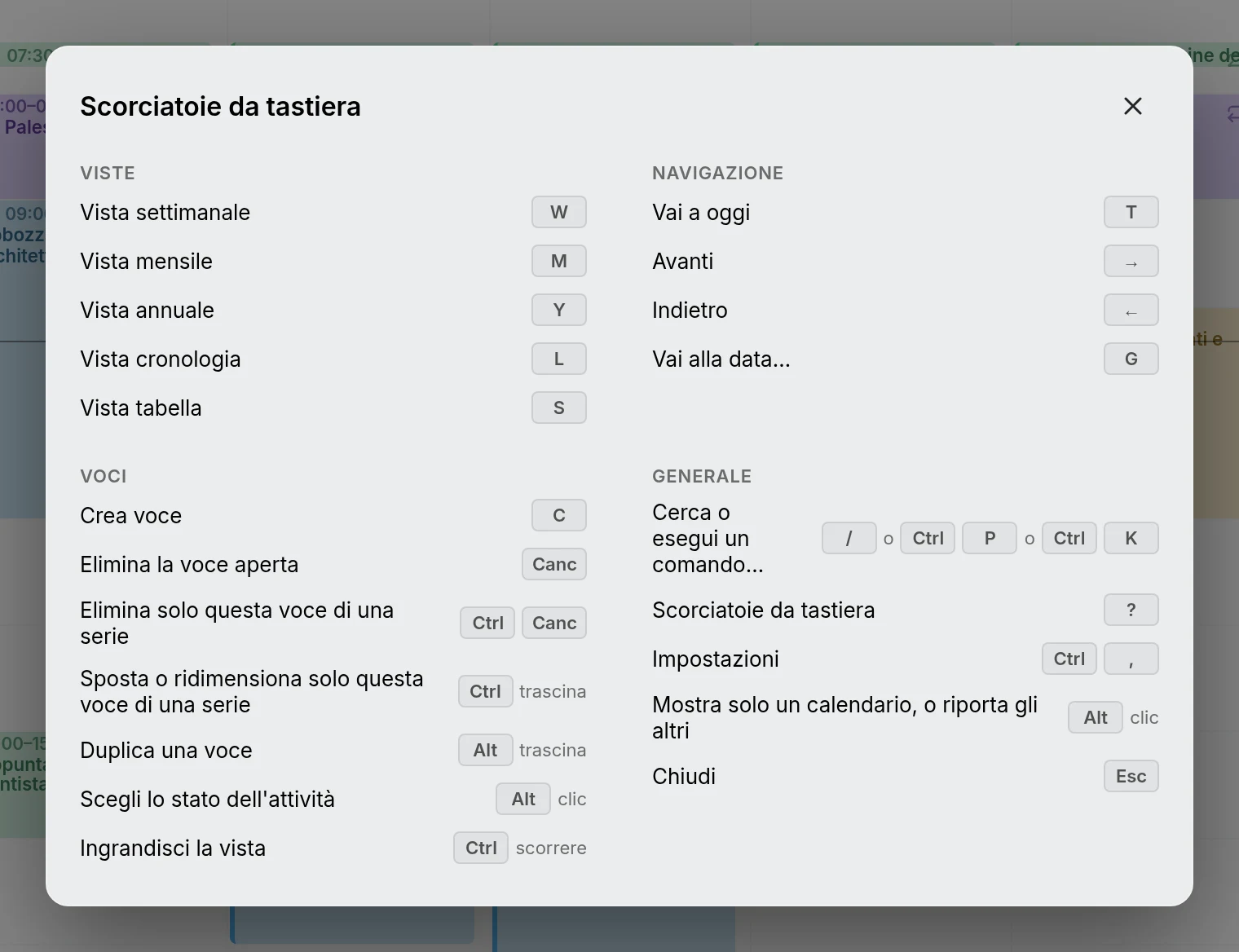The height and width of the screenshot is (952, 1239).
Task: Click the G key cap for Vai alla data
Action: coord(1131,359)
